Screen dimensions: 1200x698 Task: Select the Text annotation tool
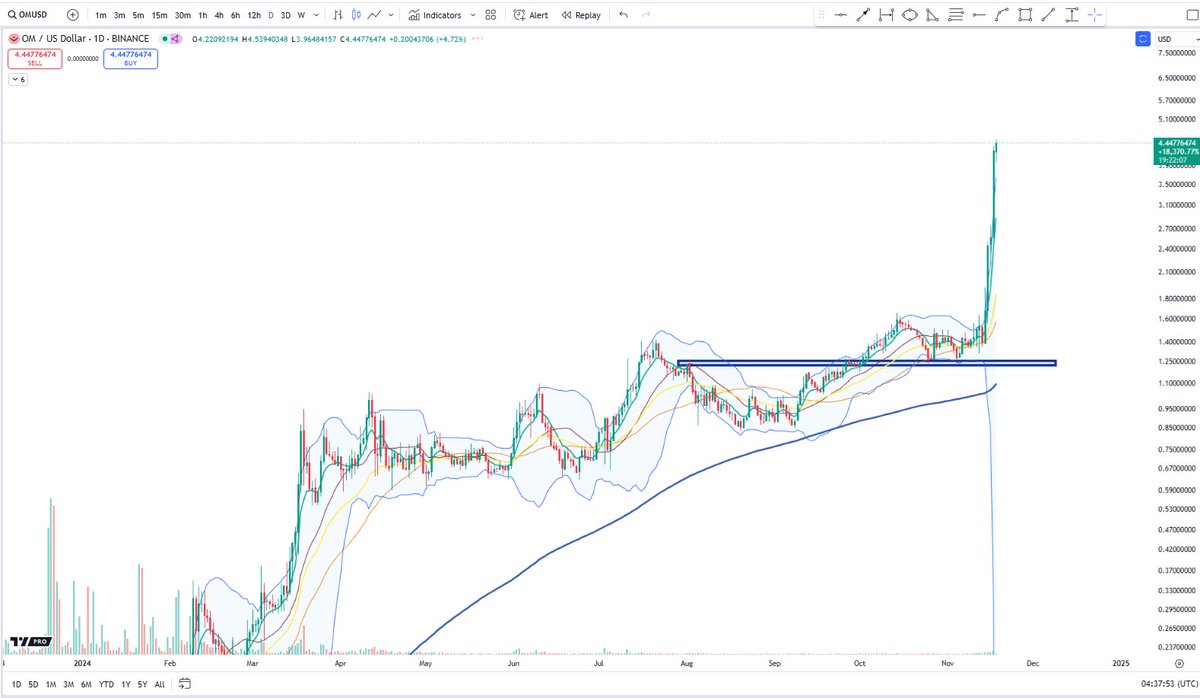[x=1070, y=14]
